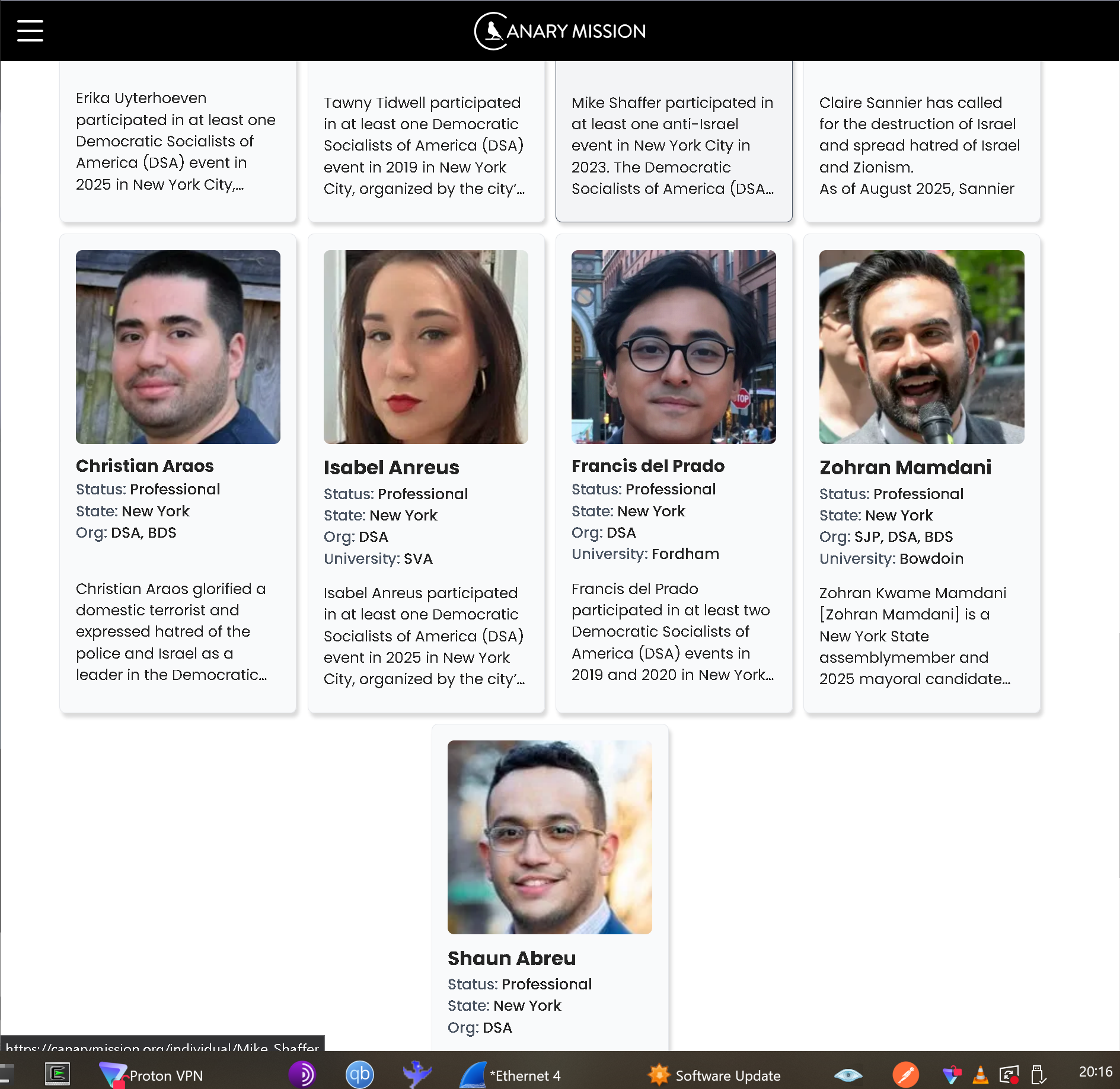The image size is (1120, 1089).
Task: Open the Shaun Abreu name link
Action: (512, 958)
